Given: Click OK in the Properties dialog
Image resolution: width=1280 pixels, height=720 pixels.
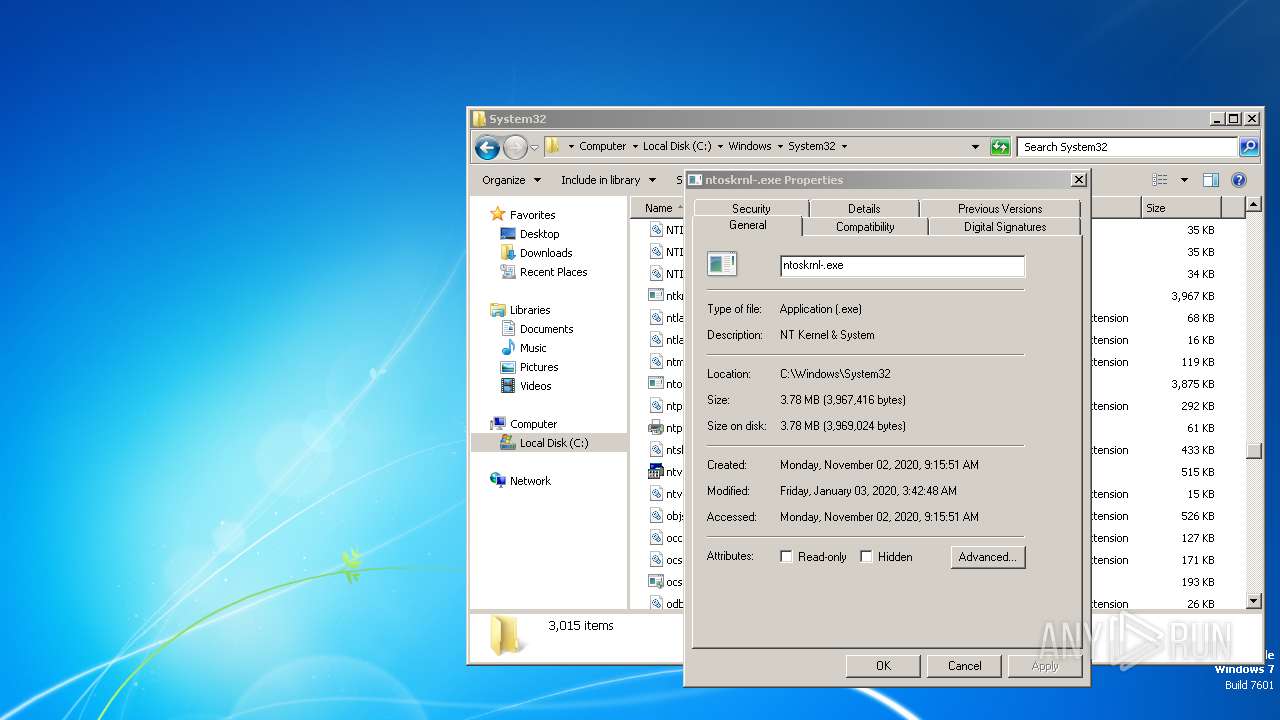Looking at the screenshot, I should [x=883, y=666].
